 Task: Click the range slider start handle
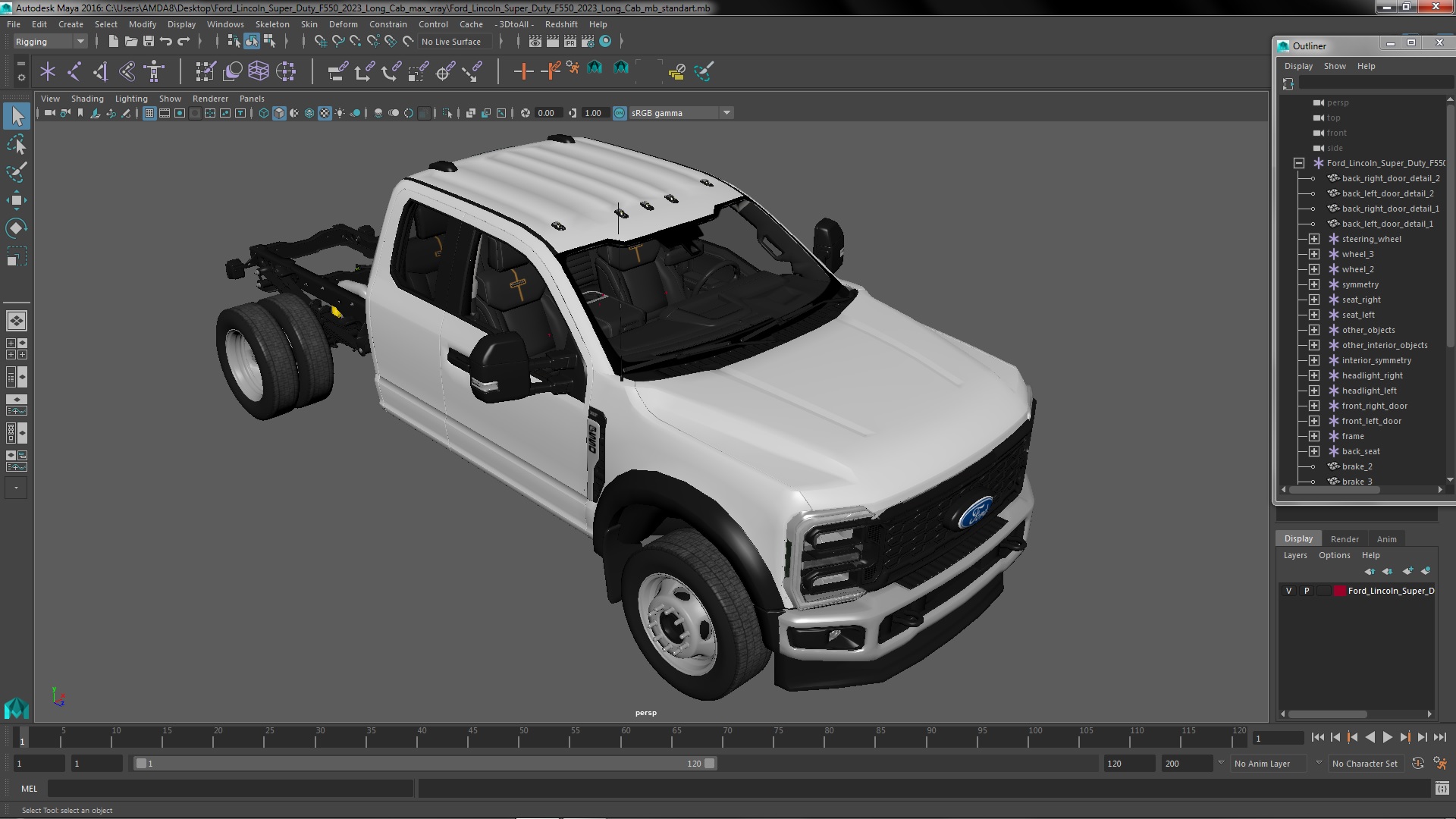141,764
